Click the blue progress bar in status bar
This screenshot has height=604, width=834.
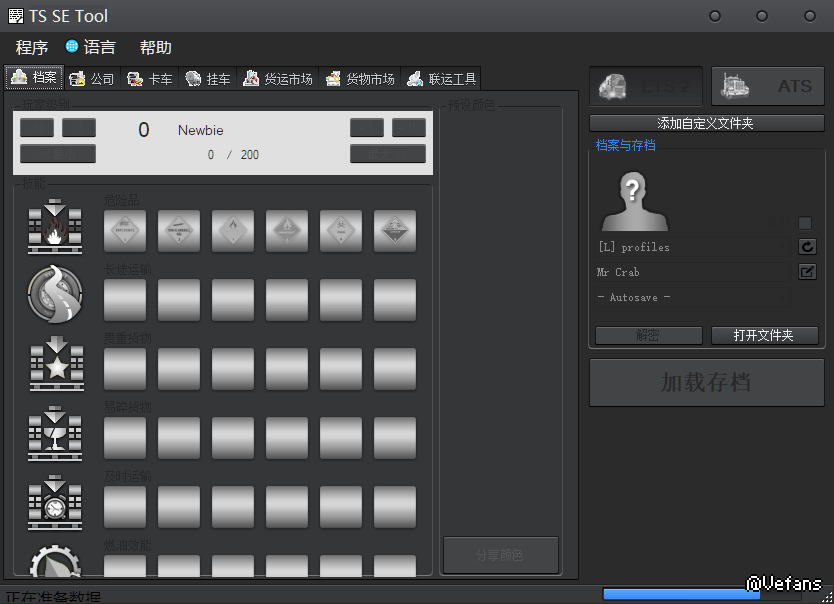click(680, 594)
